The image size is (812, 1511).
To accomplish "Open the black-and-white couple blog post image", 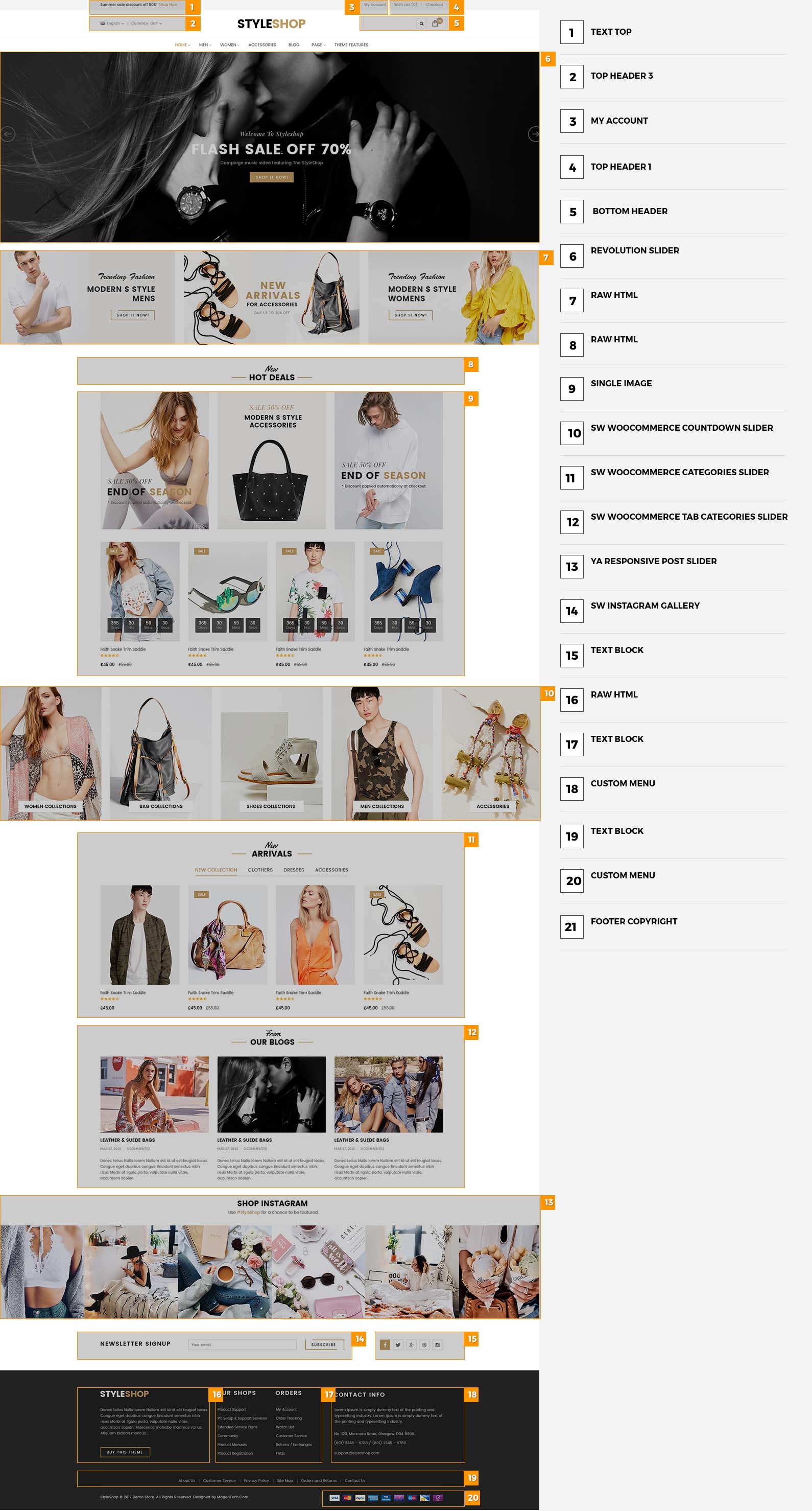I will tap(272, 1095).
